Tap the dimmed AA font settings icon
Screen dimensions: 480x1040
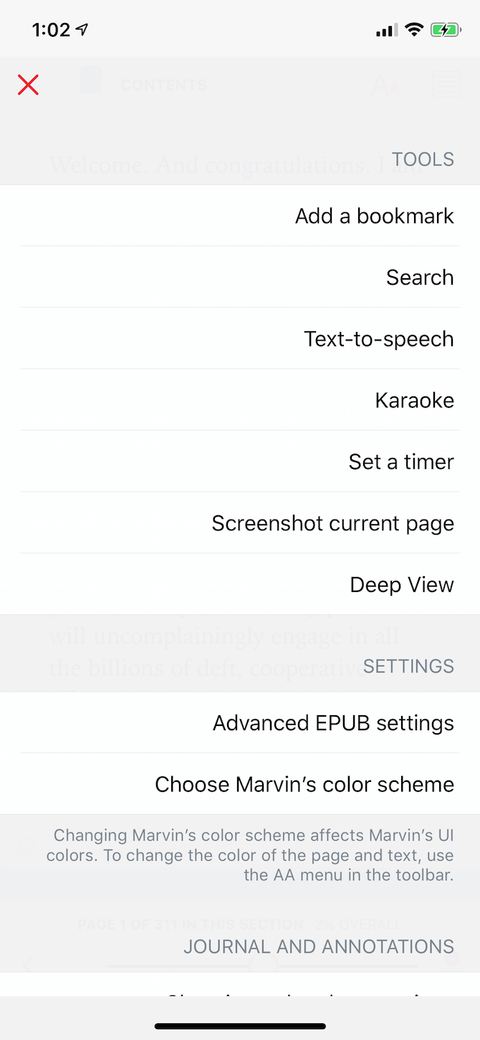click(385, 85)
